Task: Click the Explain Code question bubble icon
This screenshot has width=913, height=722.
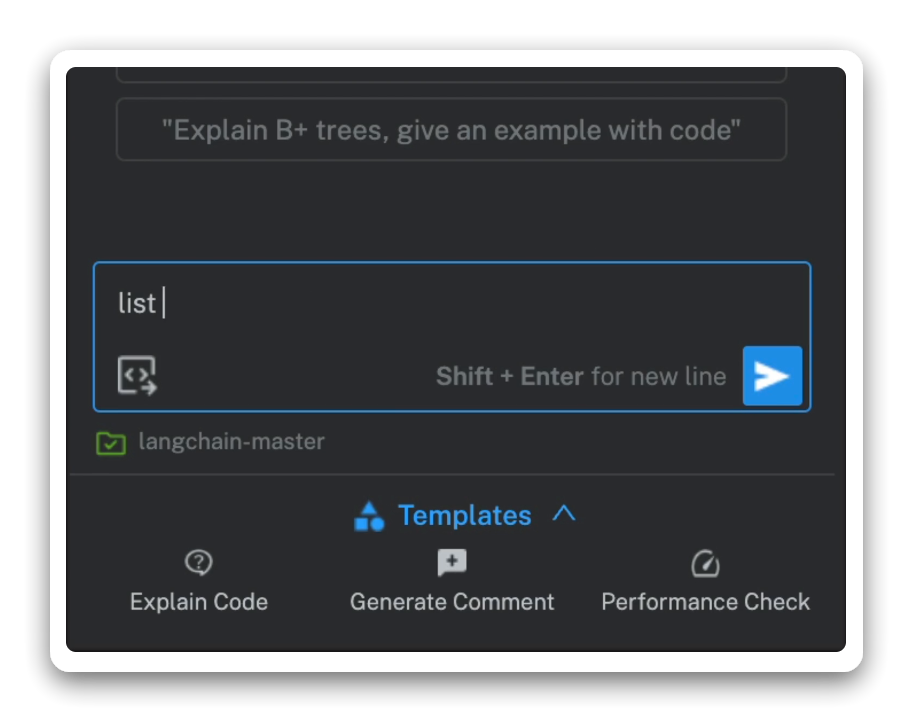Action: 199,564
